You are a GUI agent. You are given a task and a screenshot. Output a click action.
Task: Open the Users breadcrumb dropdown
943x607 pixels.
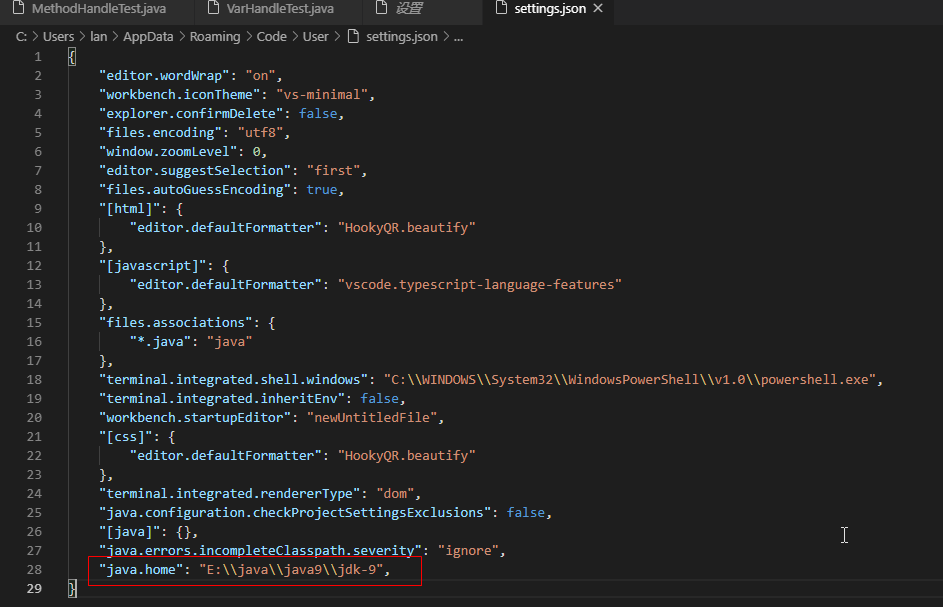[58, 35]
